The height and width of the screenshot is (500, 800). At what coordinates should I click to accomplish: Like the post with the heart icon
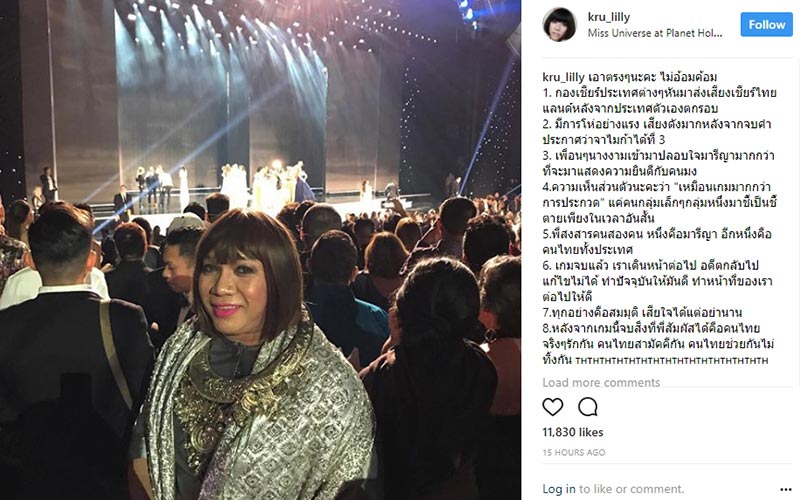click(553, 407)
